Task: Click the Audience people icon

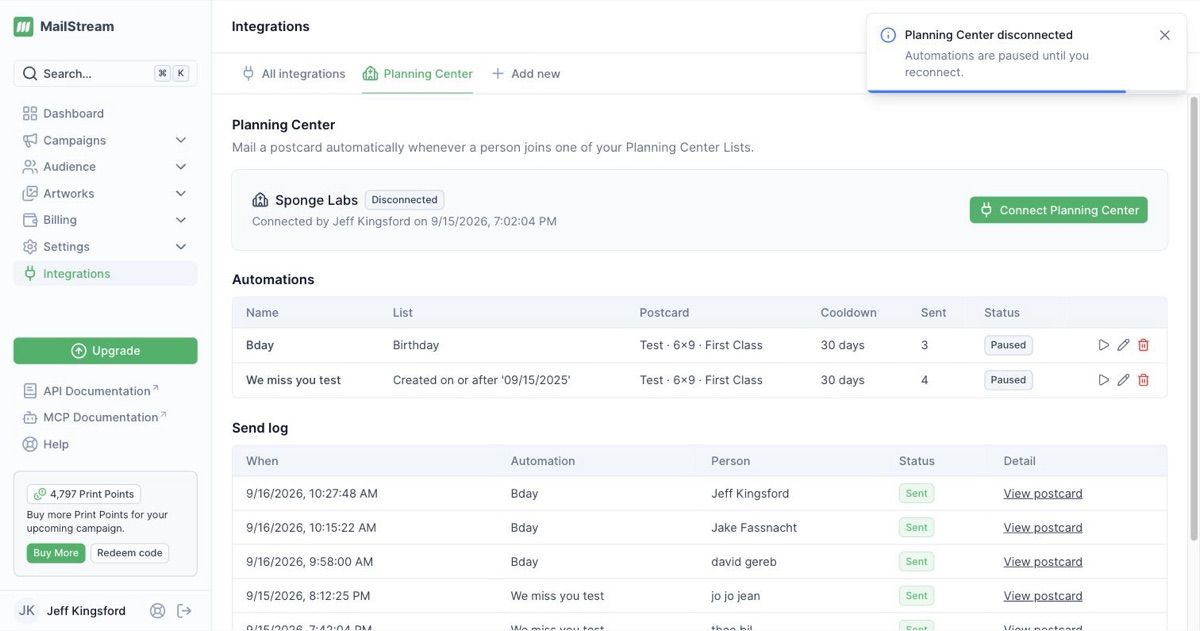Action: 30,167
